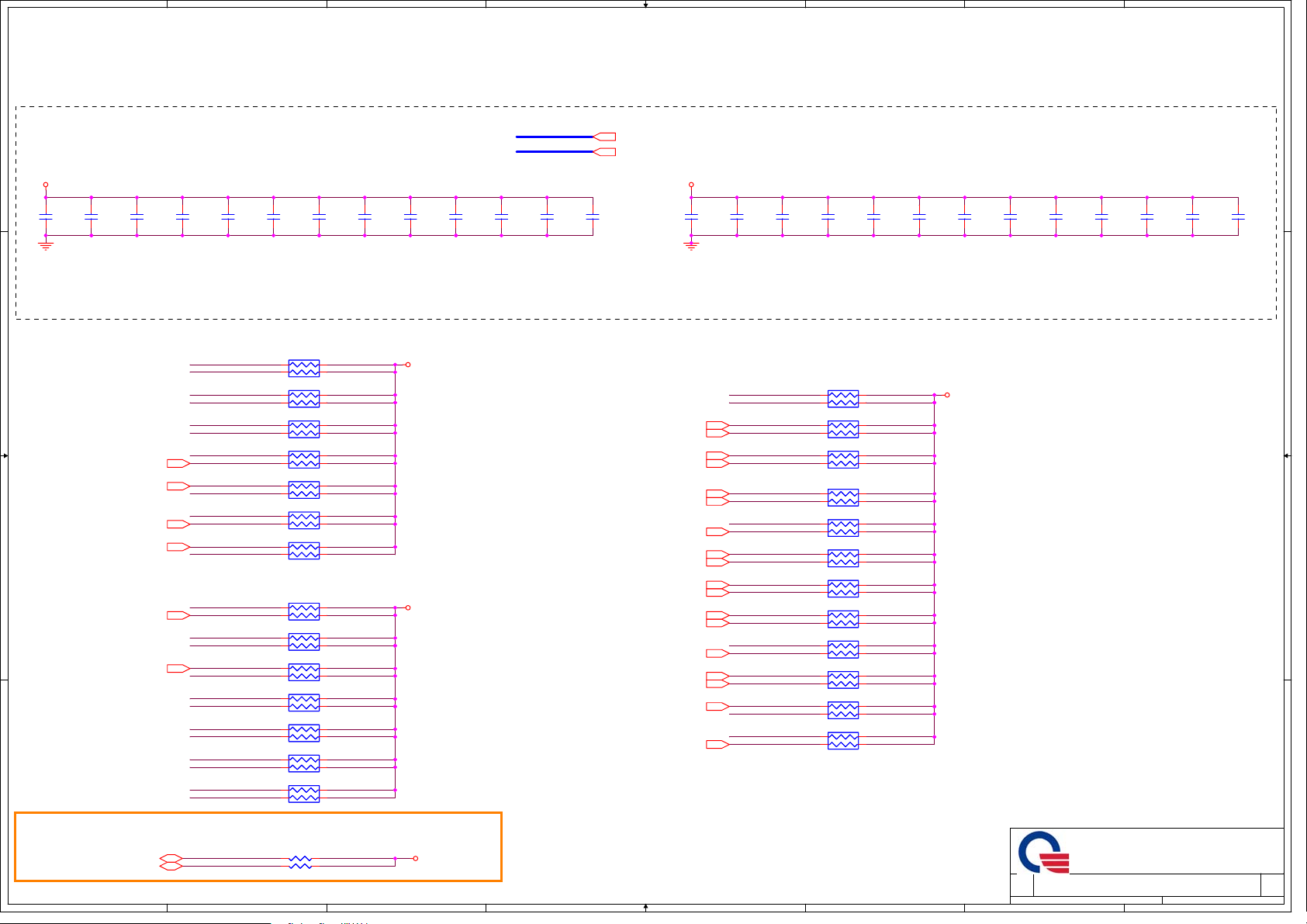Click the rightmost capacitor in the right bank
Image resolution: width=1307 pixels, height=924 pixels.
(x=1238, y=216)
